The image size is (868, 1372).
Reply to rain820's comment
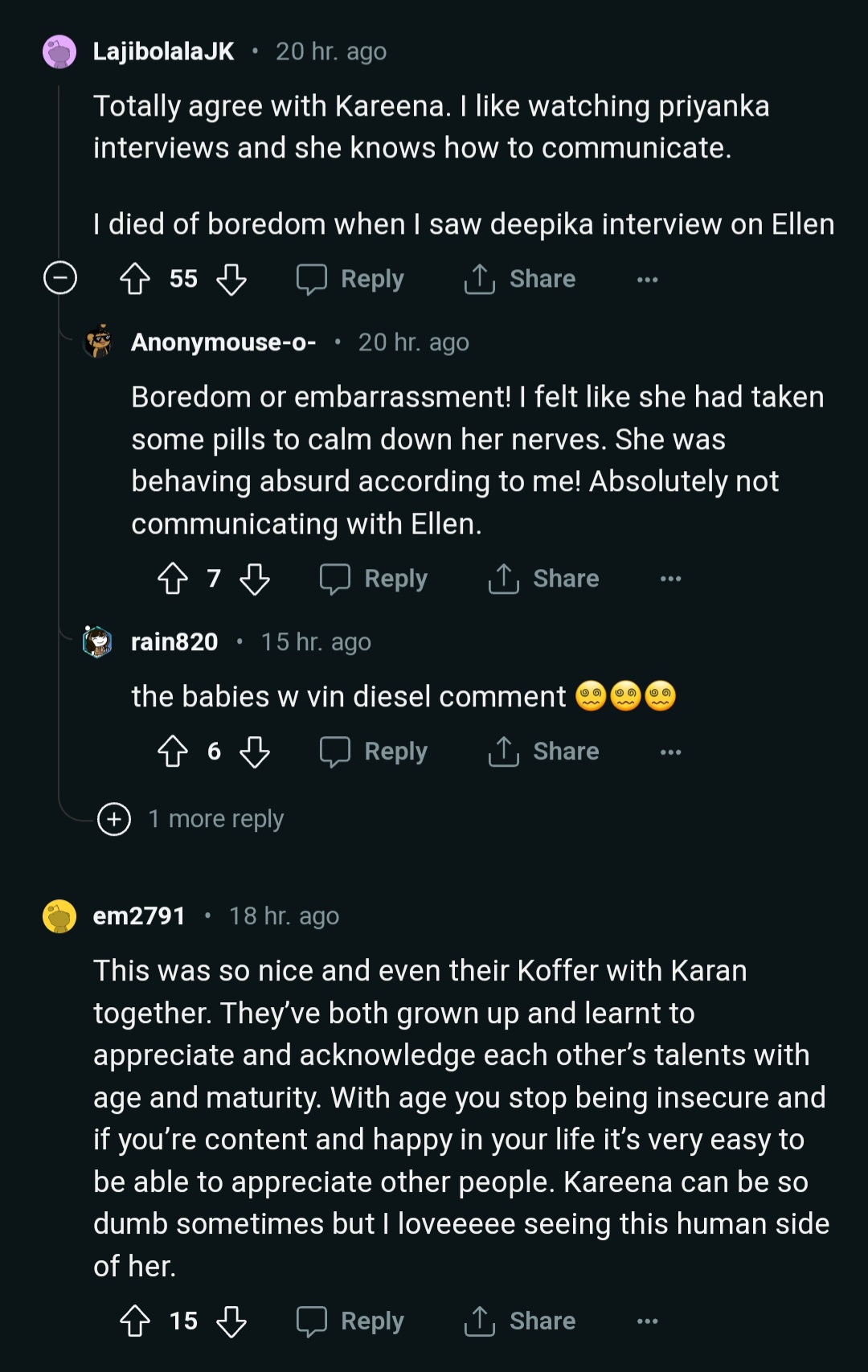coord(375,752)
